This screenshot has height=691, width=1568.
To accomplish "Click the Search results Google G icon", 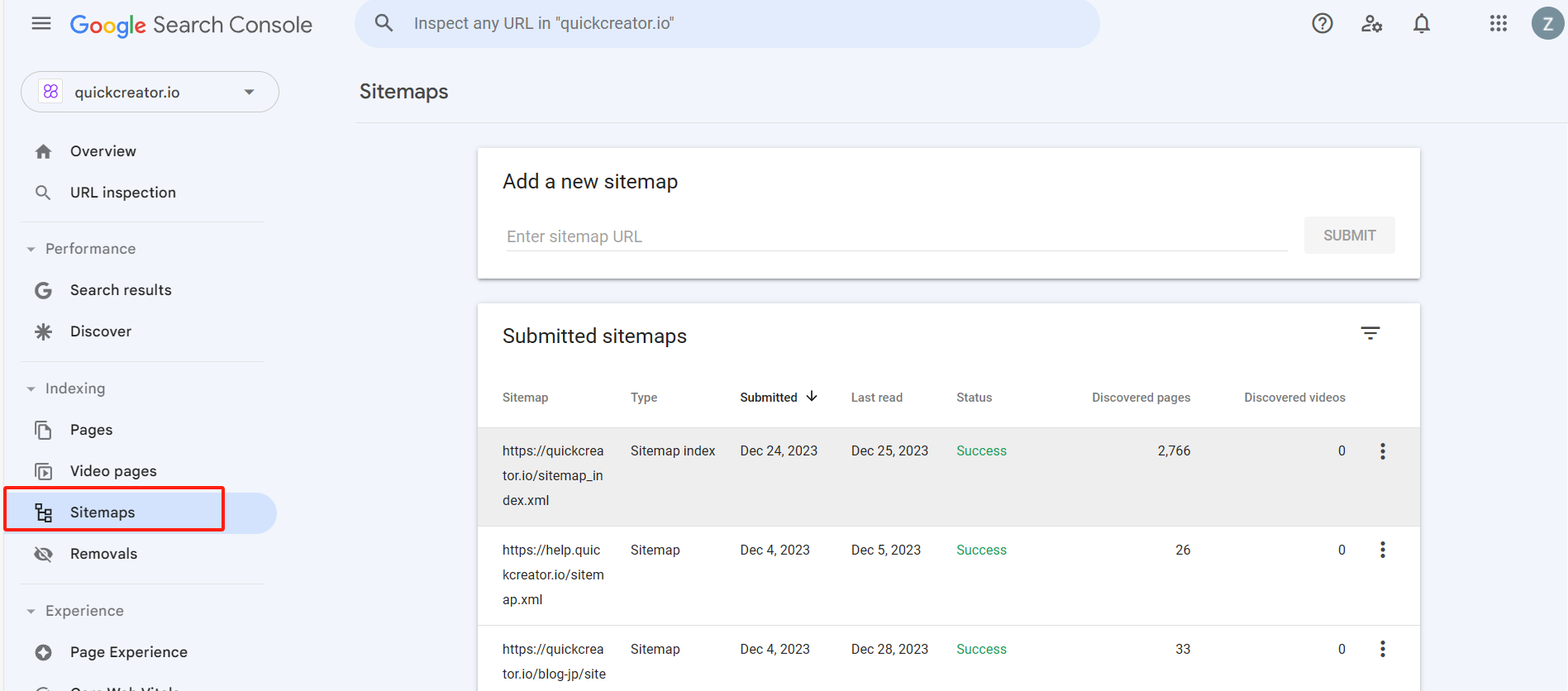I will pos(44,290).
